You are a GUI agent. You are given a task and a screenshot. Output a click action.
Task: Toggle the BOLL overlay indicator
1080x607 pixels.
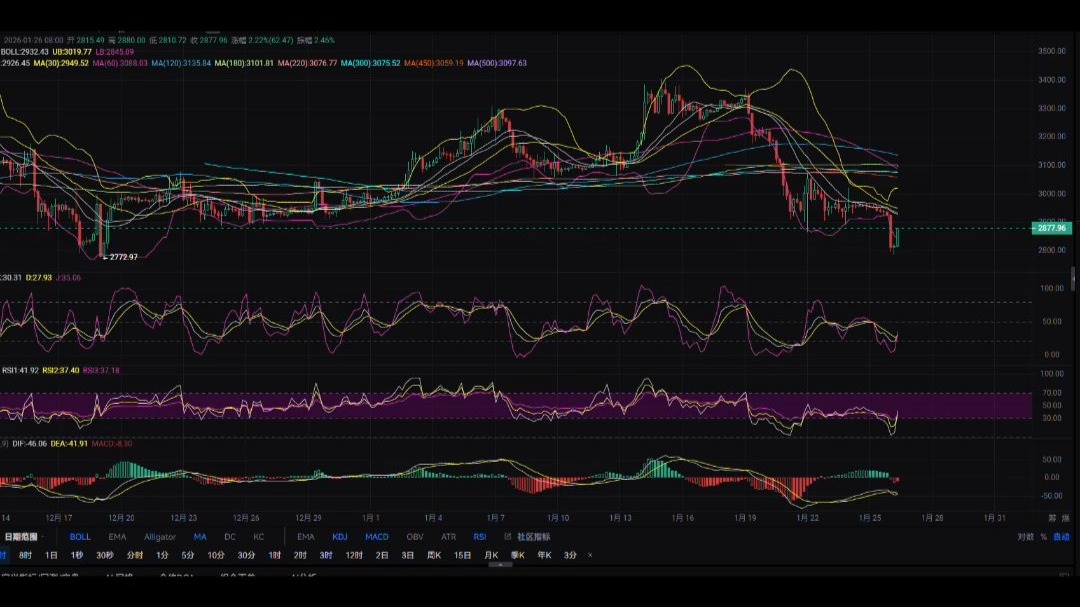[80, 537]
